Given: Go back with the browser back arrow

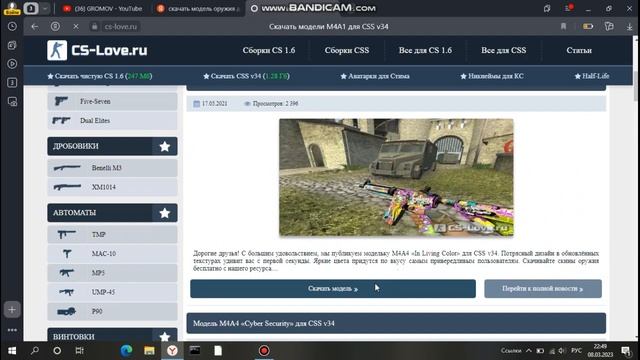Looking at the screenshot, I should [35, 27].
